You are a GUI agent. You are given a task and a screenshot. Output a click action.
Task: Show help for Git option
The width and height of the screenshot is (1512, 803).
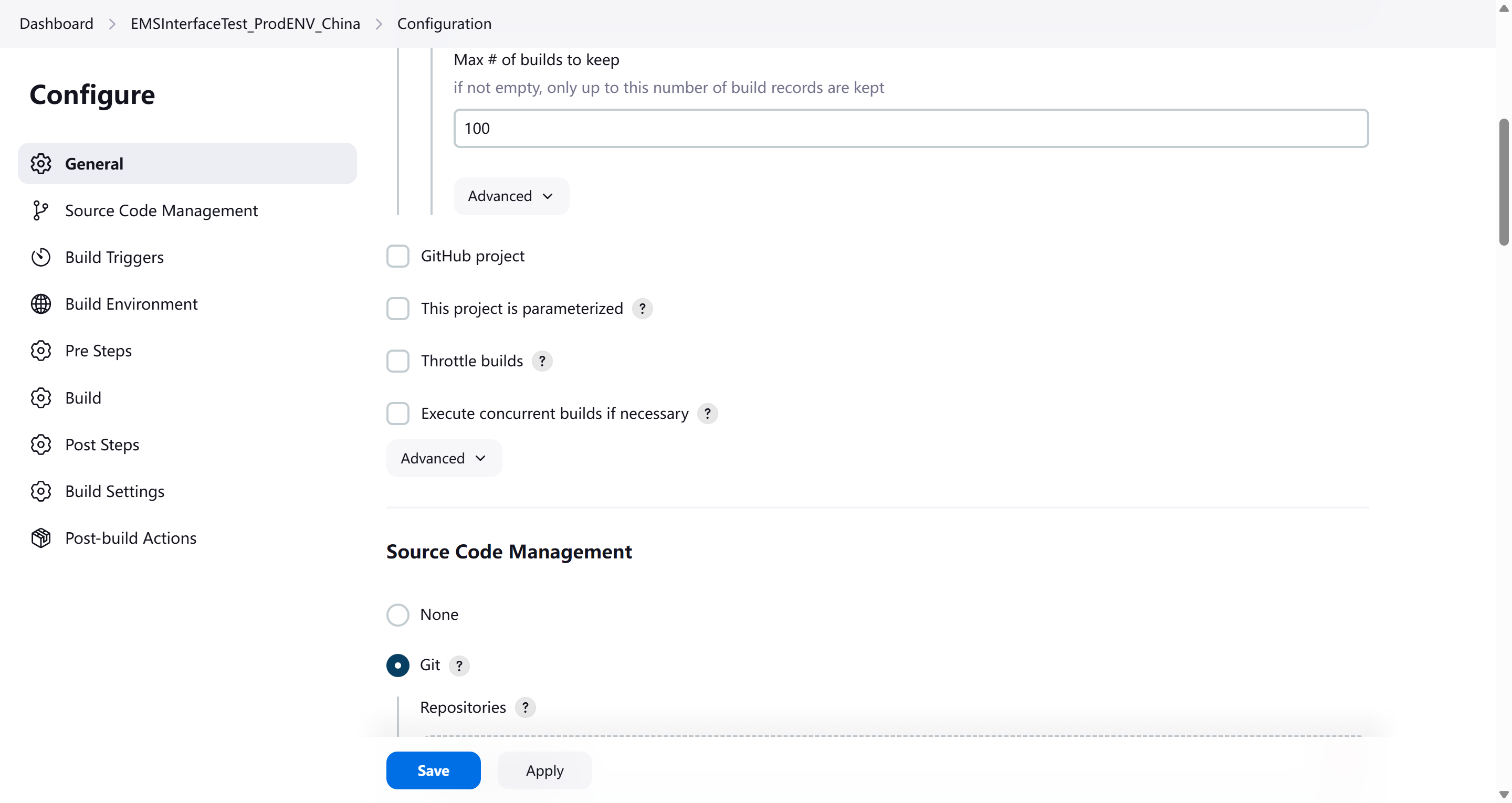tap(459, 665)
